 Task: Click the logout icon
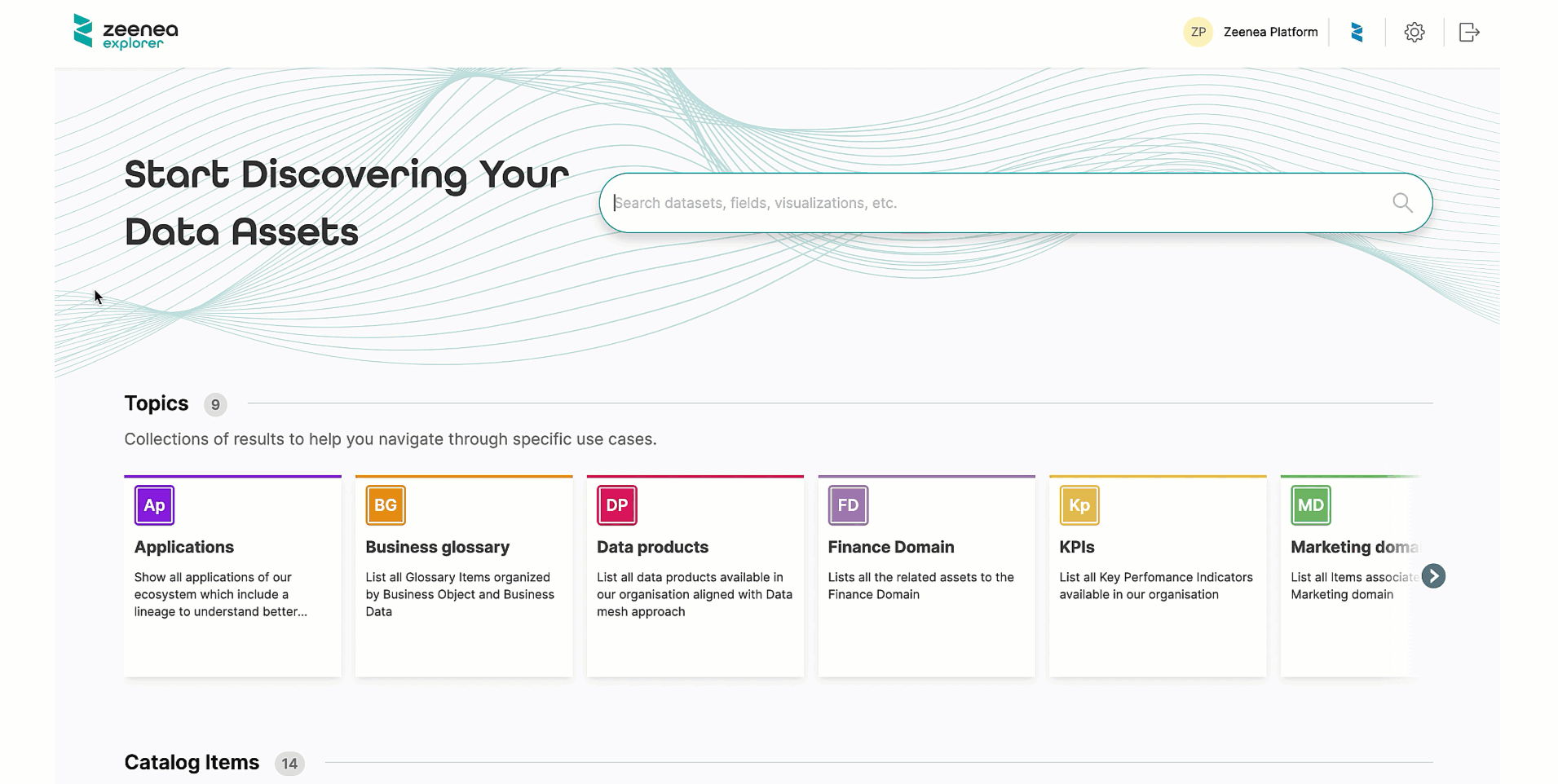(1468, 32)
